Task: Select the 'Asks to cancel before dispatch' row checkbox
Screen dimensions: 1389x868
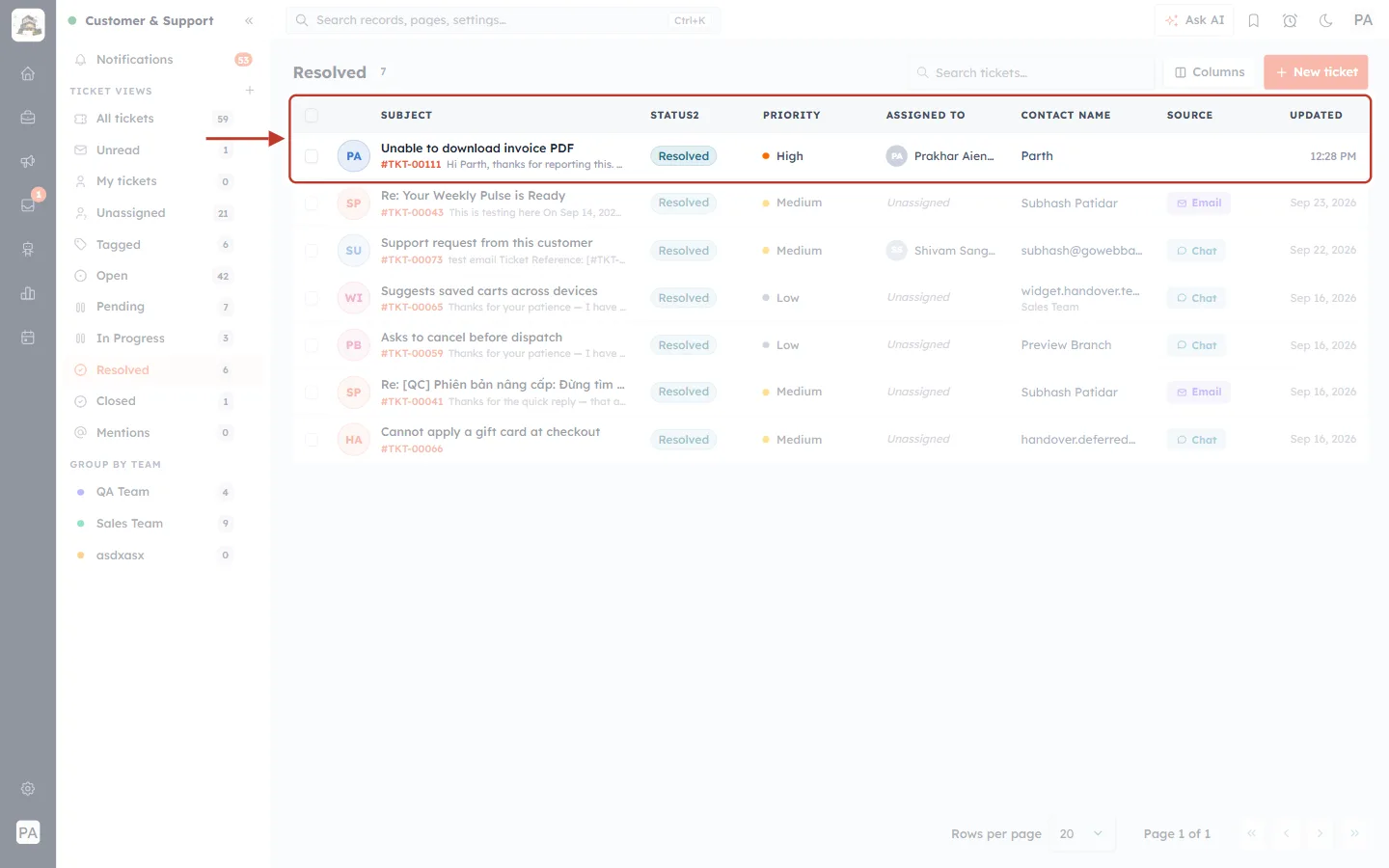Action: 312,345
